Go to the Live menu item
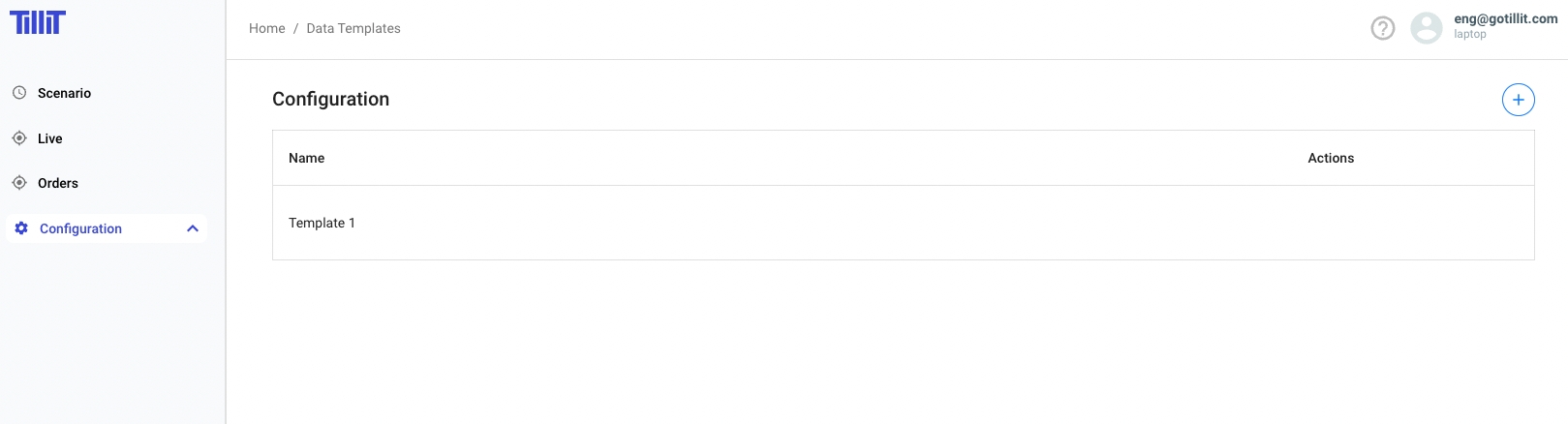This screenshot has width=1568, height=424. click(x=49, y=138)
